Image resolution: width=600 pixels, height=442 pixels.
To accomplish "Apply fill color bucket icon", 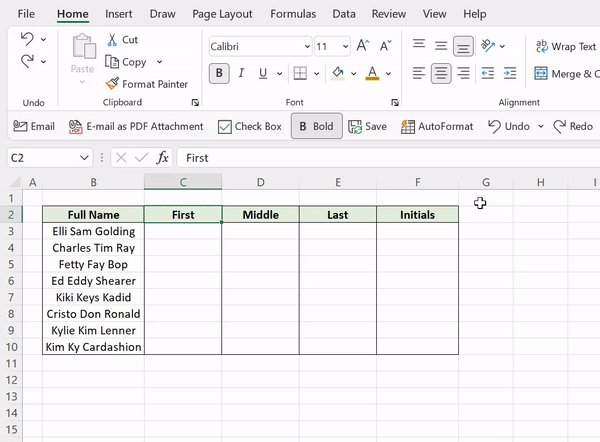I will coord(338,73).
